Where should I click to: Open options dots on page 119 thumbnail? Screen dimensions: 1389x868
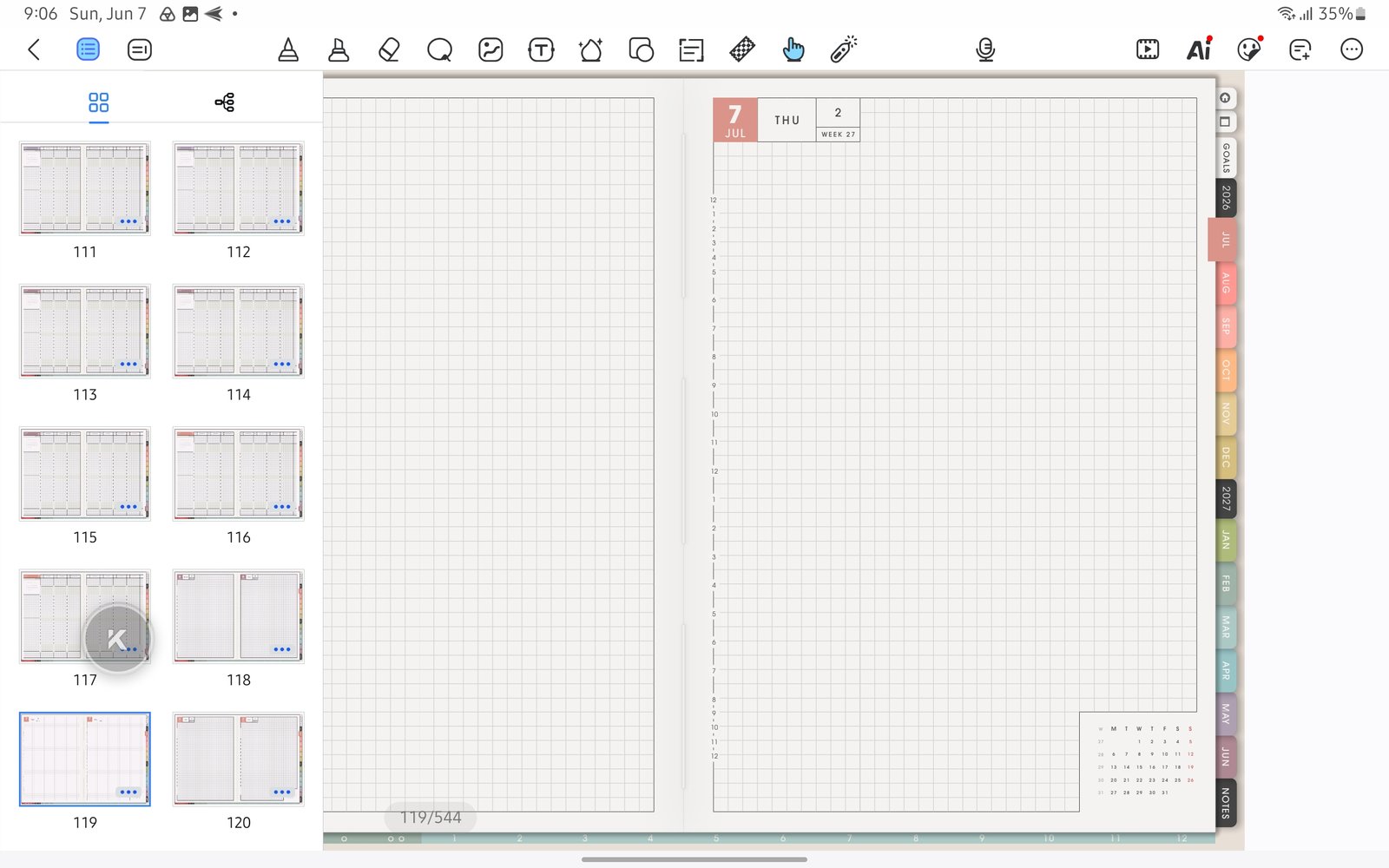pyautogui.click(x=128, y=792)
